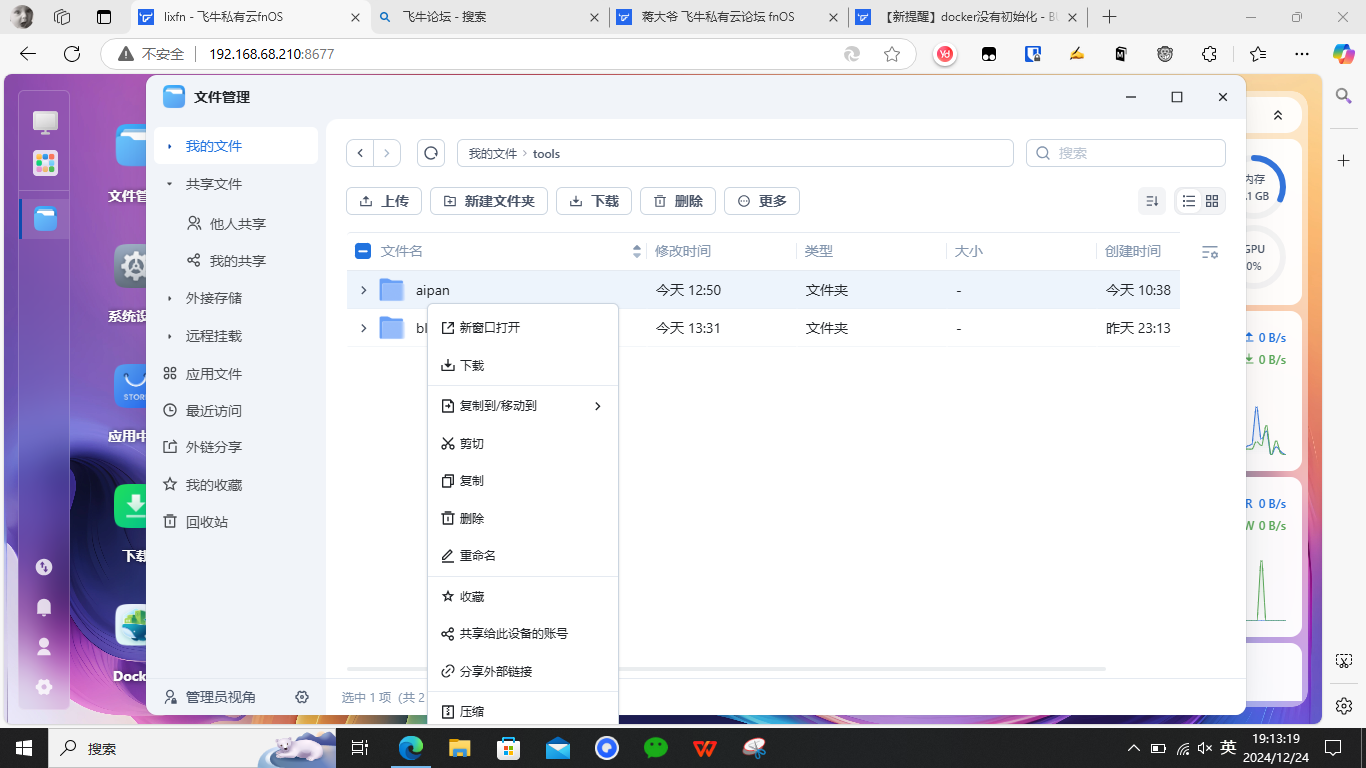Choose 下载 in the context menu
The height and width of the screenshot is (768, 1366).
[x=523, y=366]
